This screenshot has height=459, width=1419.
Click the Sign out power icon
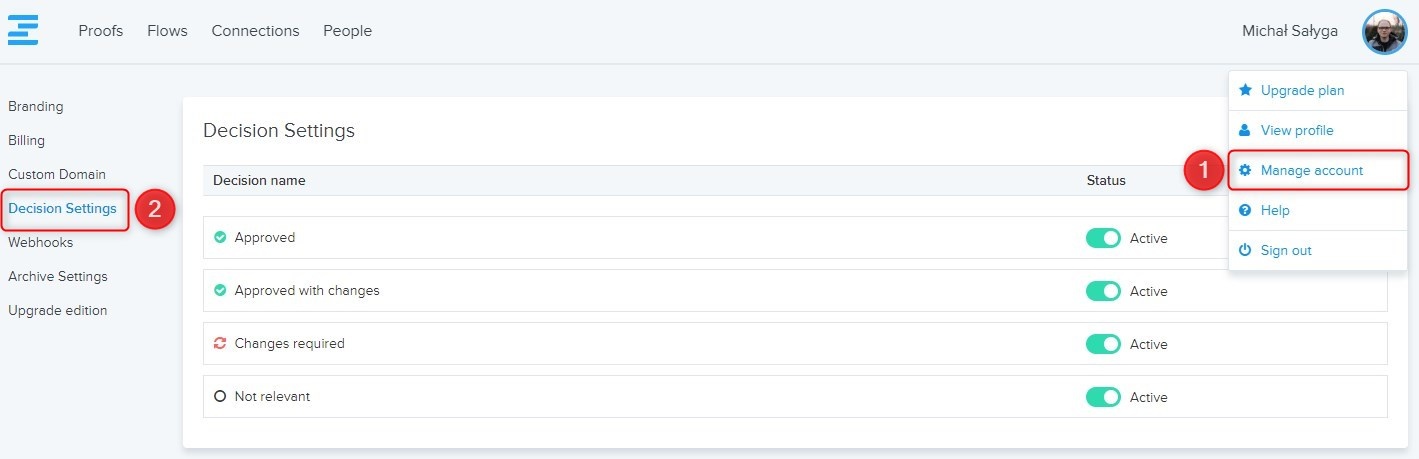pyautogui.click(x=1245, y=251)
